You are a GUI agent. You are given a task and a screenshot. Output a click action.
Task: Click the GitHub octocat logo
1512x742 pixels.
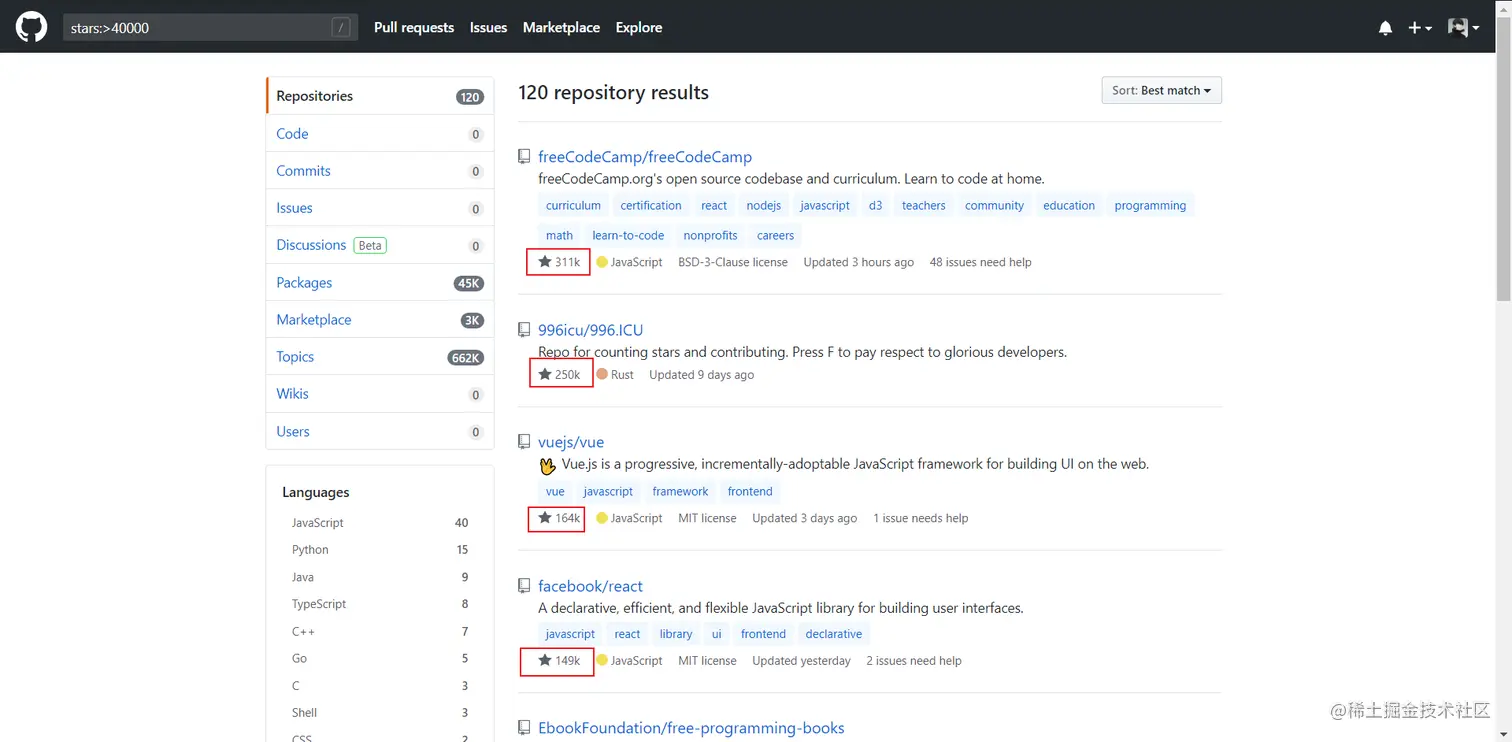point(31,27)
